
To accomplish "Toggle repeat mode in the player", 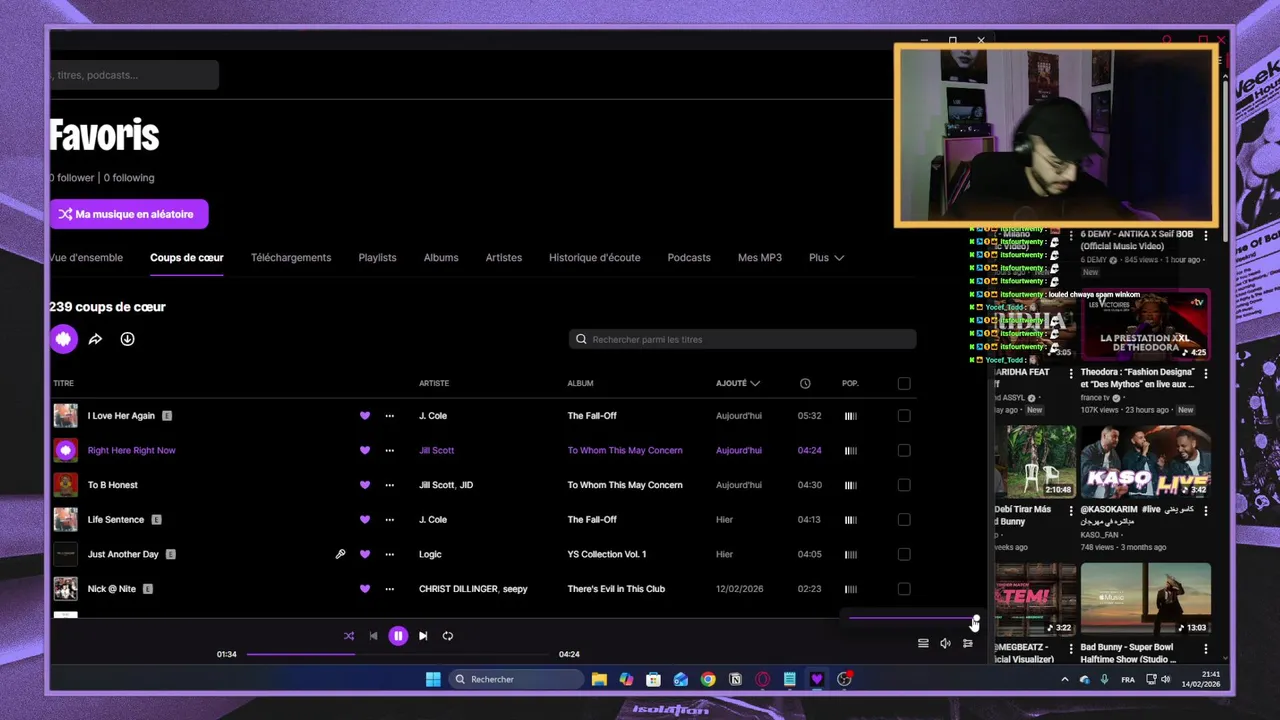I will coord(448,636).
